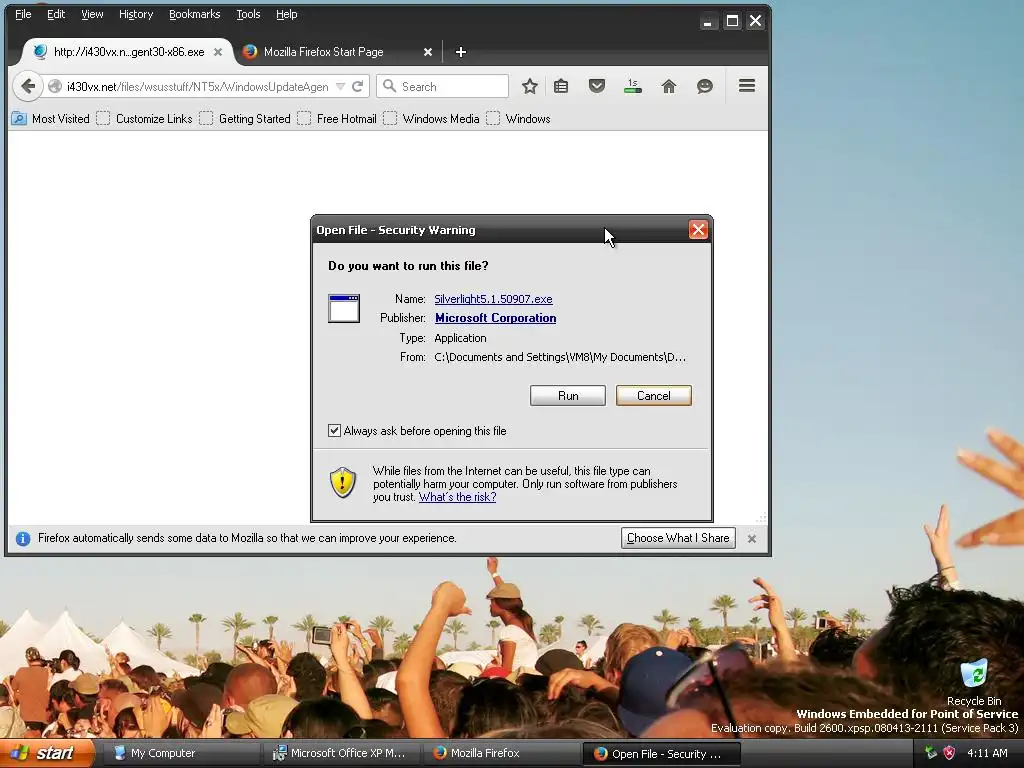Click Cancel in the security dialog
This screenshot has width=1024, height=768.
pyautogui.click(x=654, y=396)
